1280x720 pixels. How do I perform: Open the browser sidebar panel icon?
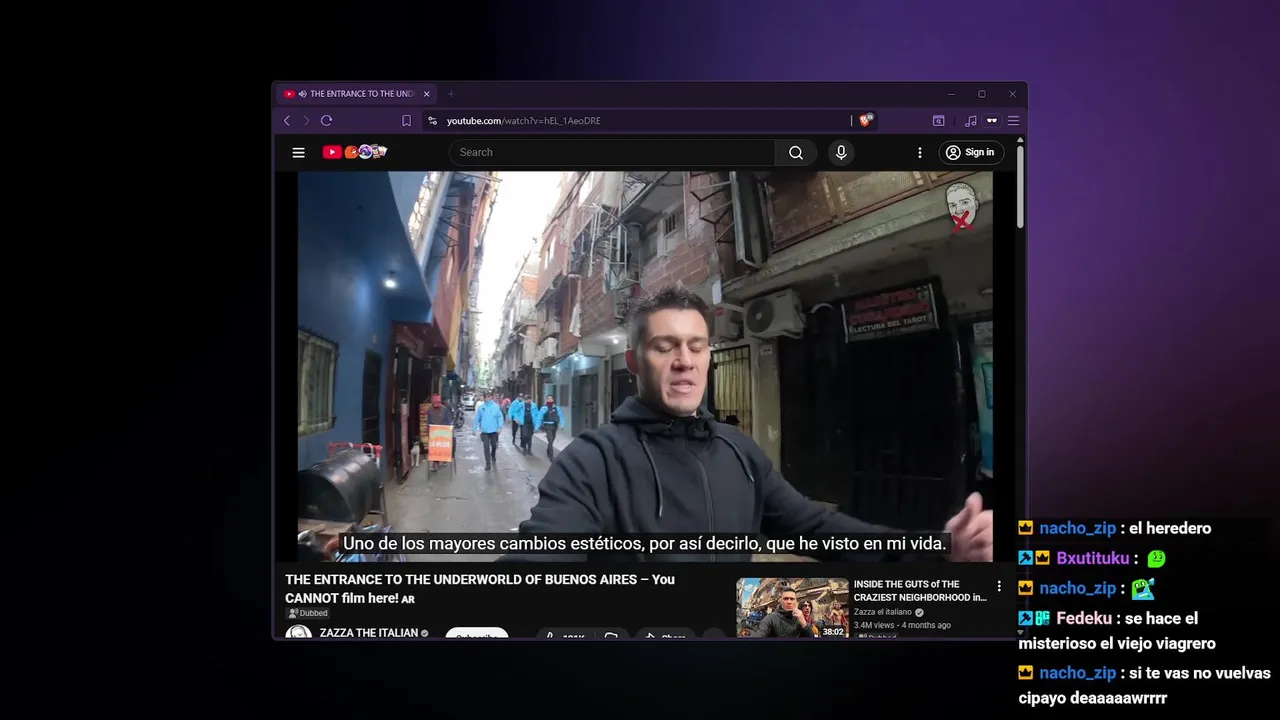[939, 121]
